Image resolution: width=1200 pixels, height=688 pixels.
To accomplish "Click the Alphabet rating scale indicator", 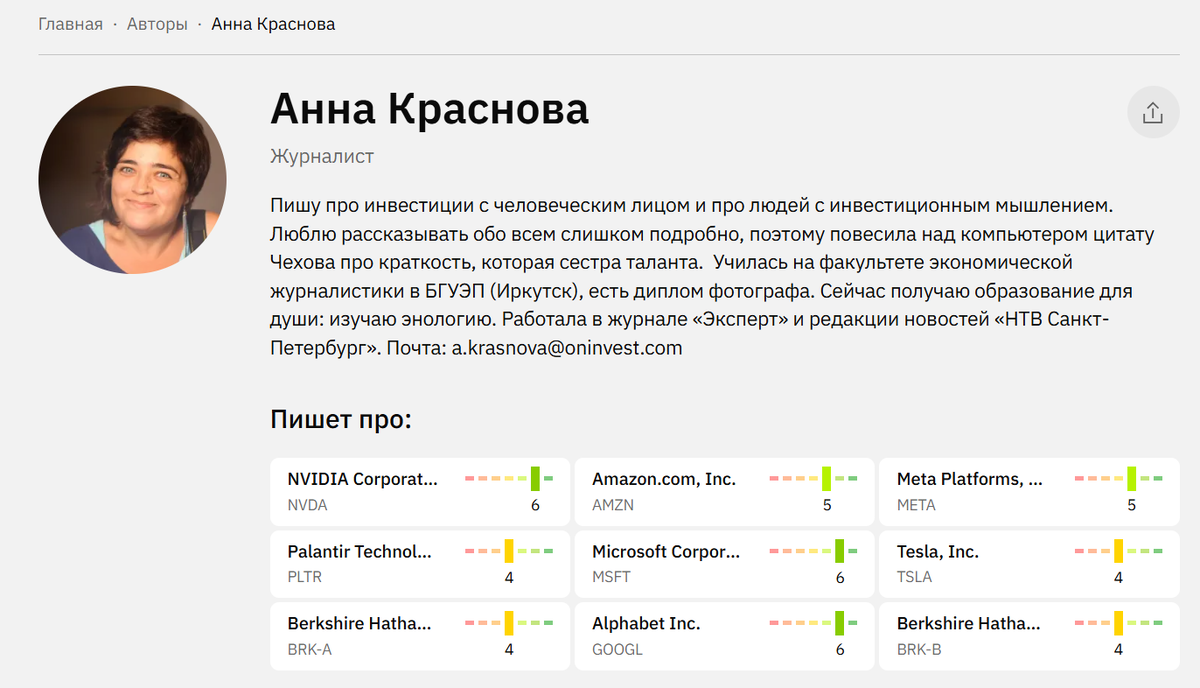I will click(814, 623).
